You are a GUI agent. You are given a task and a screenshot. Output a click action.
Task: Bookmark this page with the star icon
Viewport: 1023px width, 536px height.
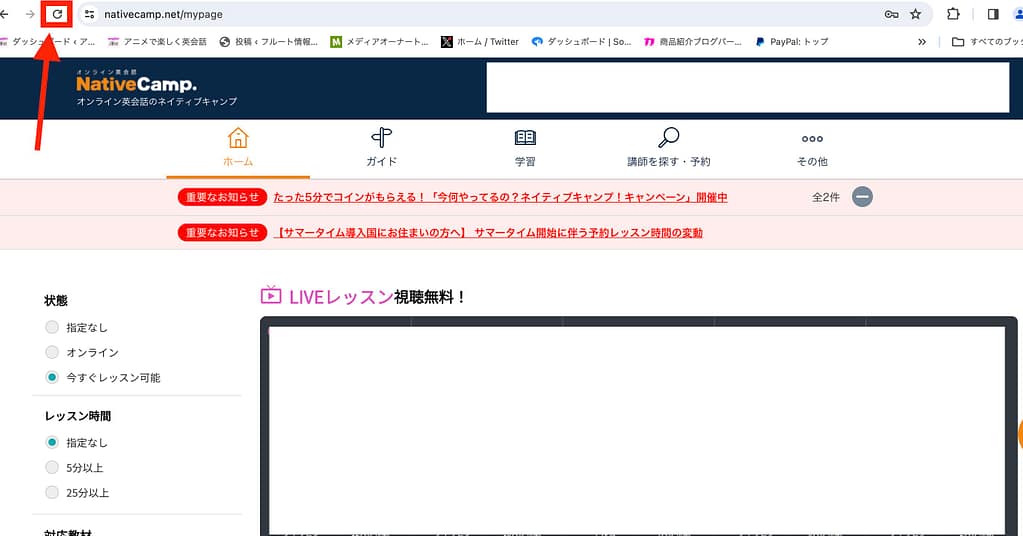(x=916, y=14)
